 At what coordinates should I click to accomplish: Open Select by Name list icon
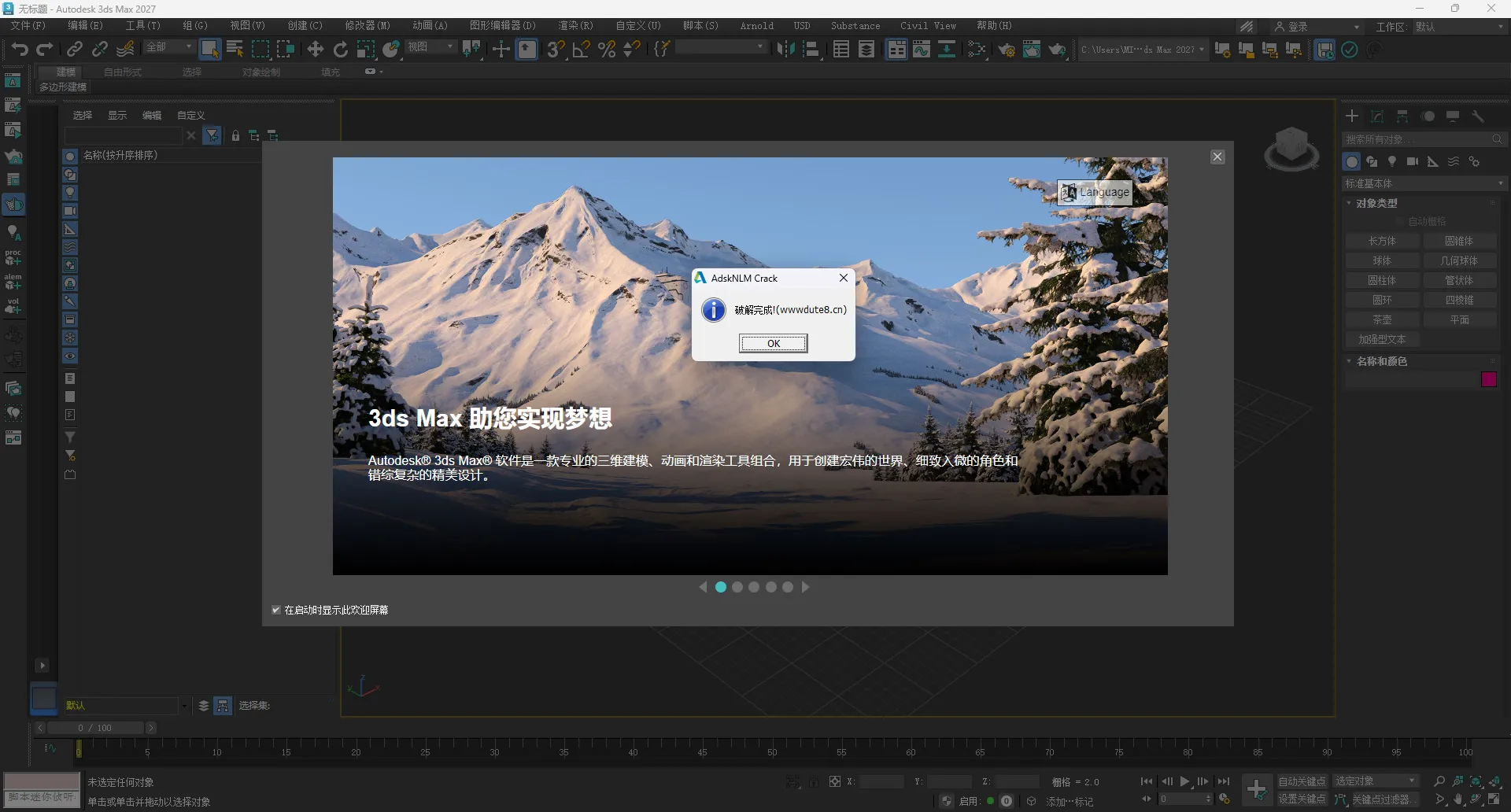(x=235, y=50)
